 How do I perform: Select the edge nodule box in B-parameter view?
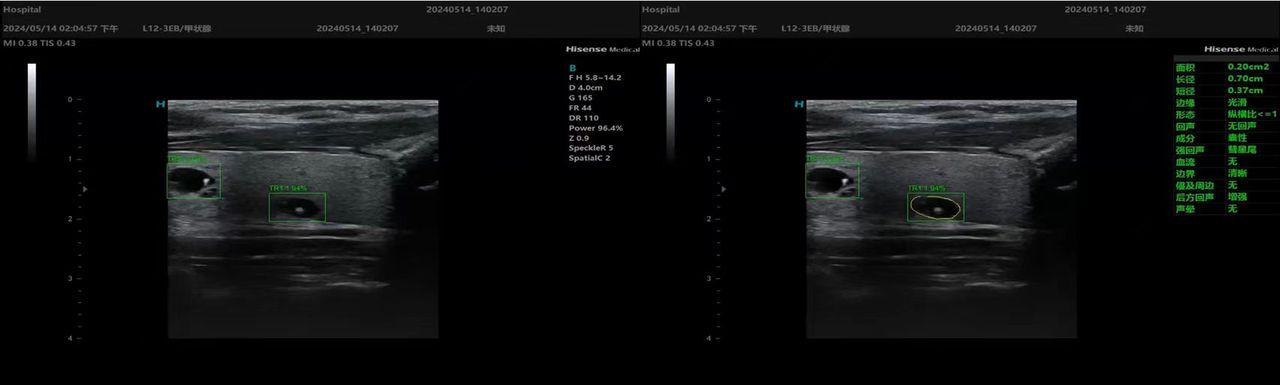tap(193, 181)
